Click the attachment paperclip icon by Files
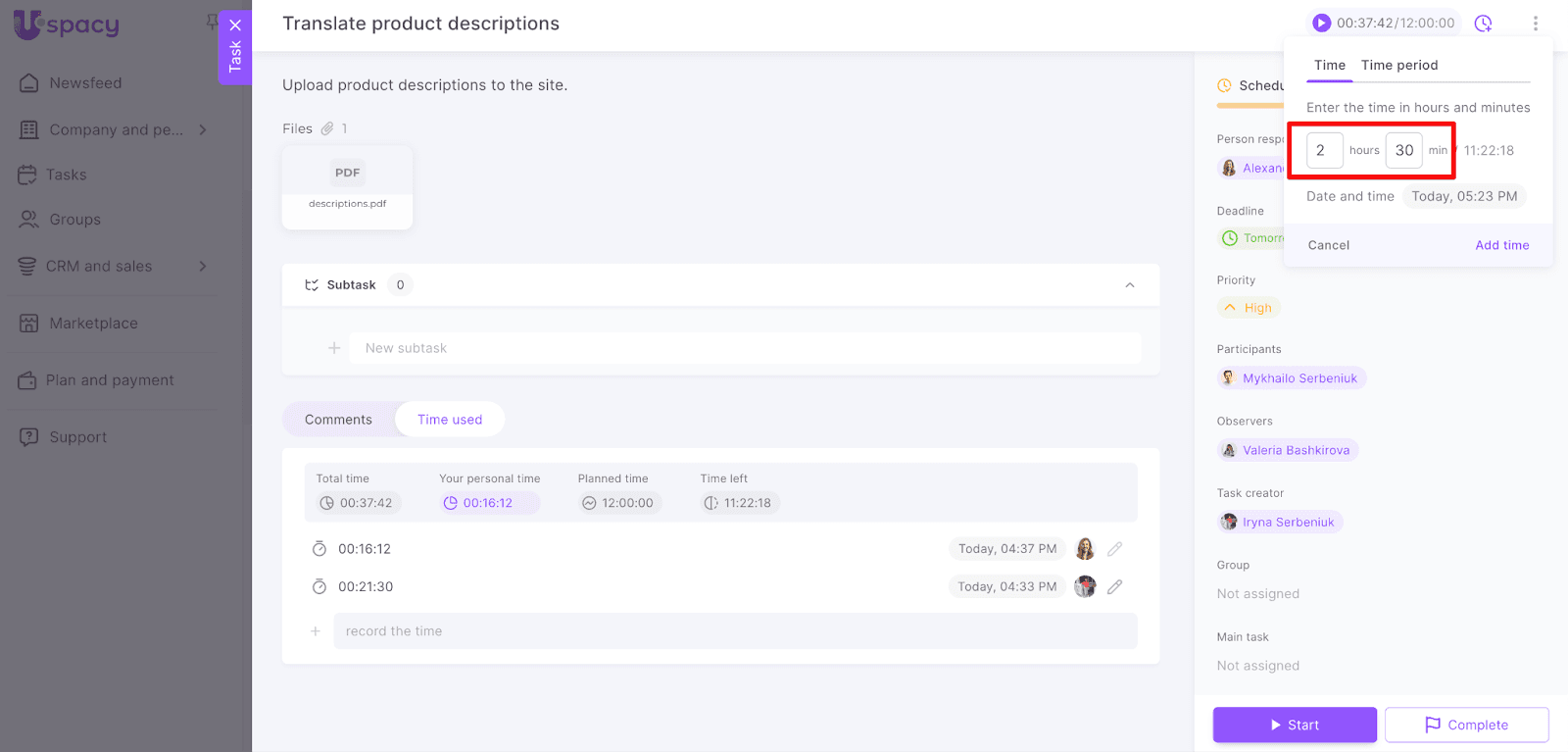1568x752 pixels. click(x=327, y=128)
